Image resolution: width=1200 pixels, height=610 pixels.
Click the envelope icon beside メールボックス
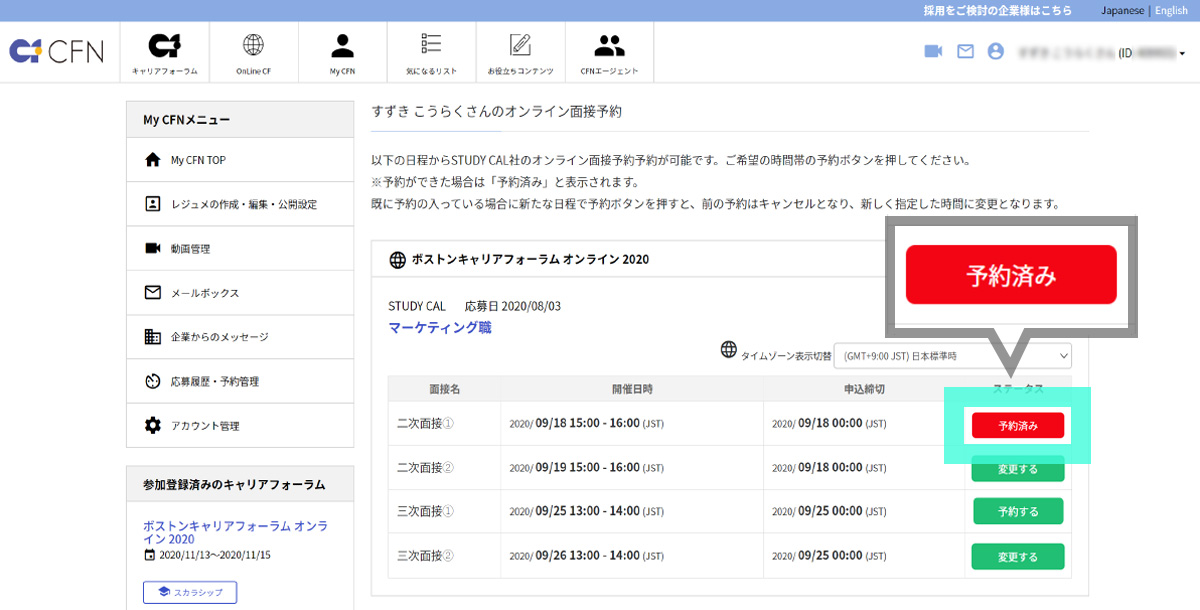153,293
